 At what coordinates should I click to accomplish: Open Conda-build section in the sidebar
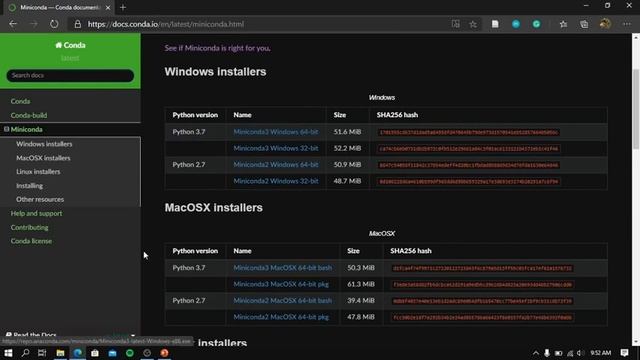pyautogui.click(x=29, y=115)
